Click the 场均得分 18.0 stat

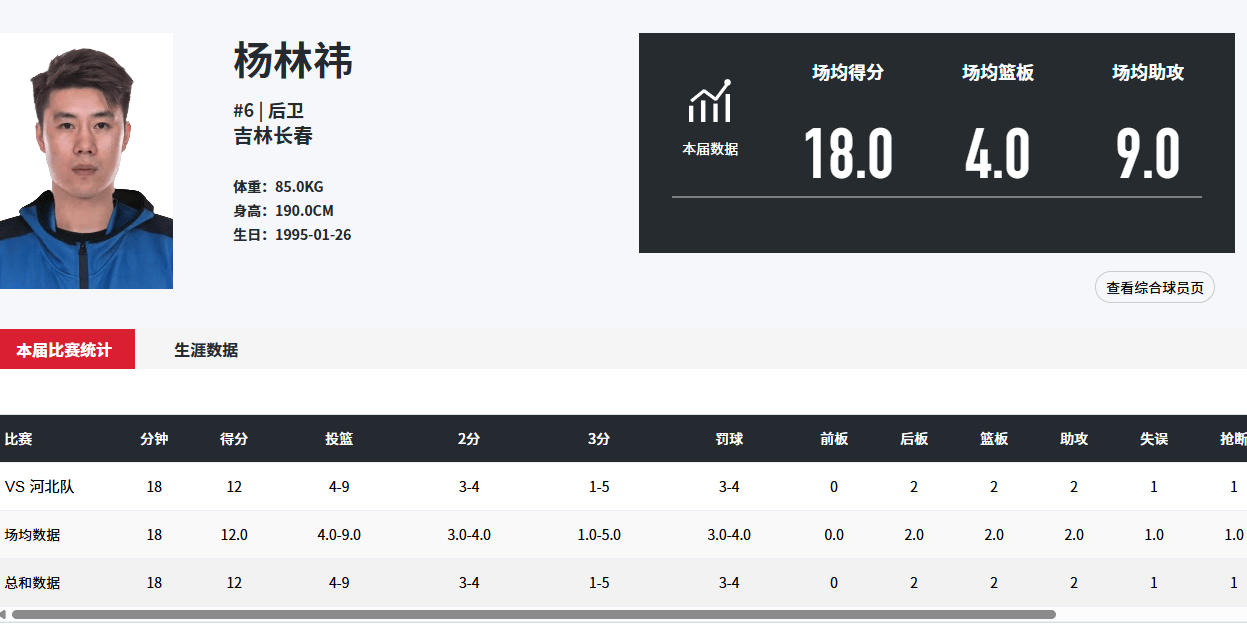click(848, 154)
